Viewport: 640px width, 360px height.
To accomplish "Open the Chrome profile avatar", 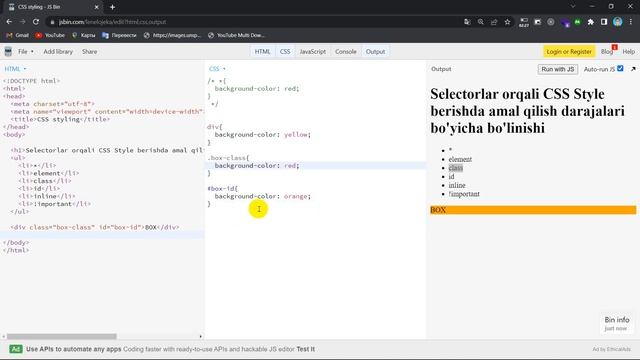I will click(618, 22).
